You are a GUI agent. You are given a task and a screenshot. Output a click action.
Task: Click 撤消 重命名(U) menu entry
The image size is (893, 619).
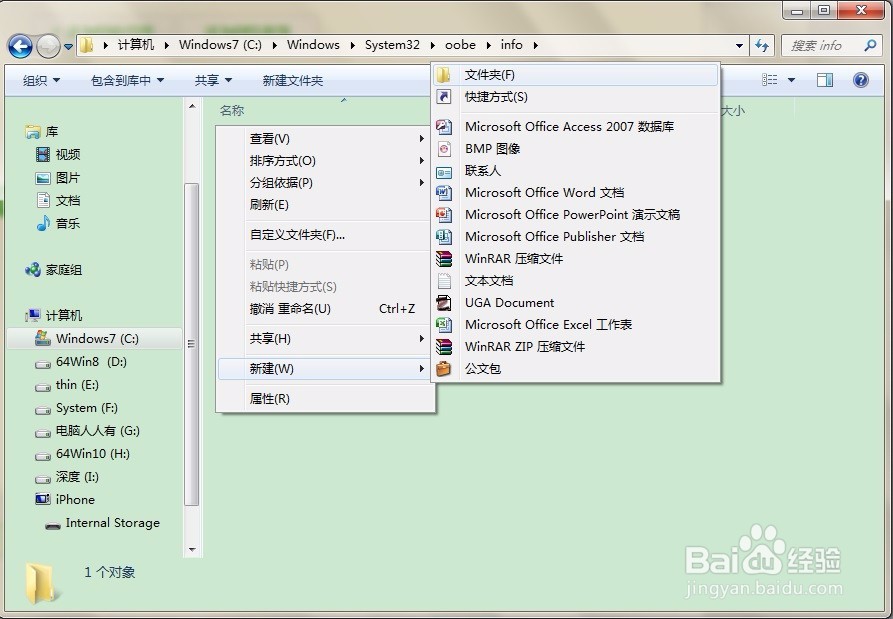pyautogui.click(x=323, y=309)
